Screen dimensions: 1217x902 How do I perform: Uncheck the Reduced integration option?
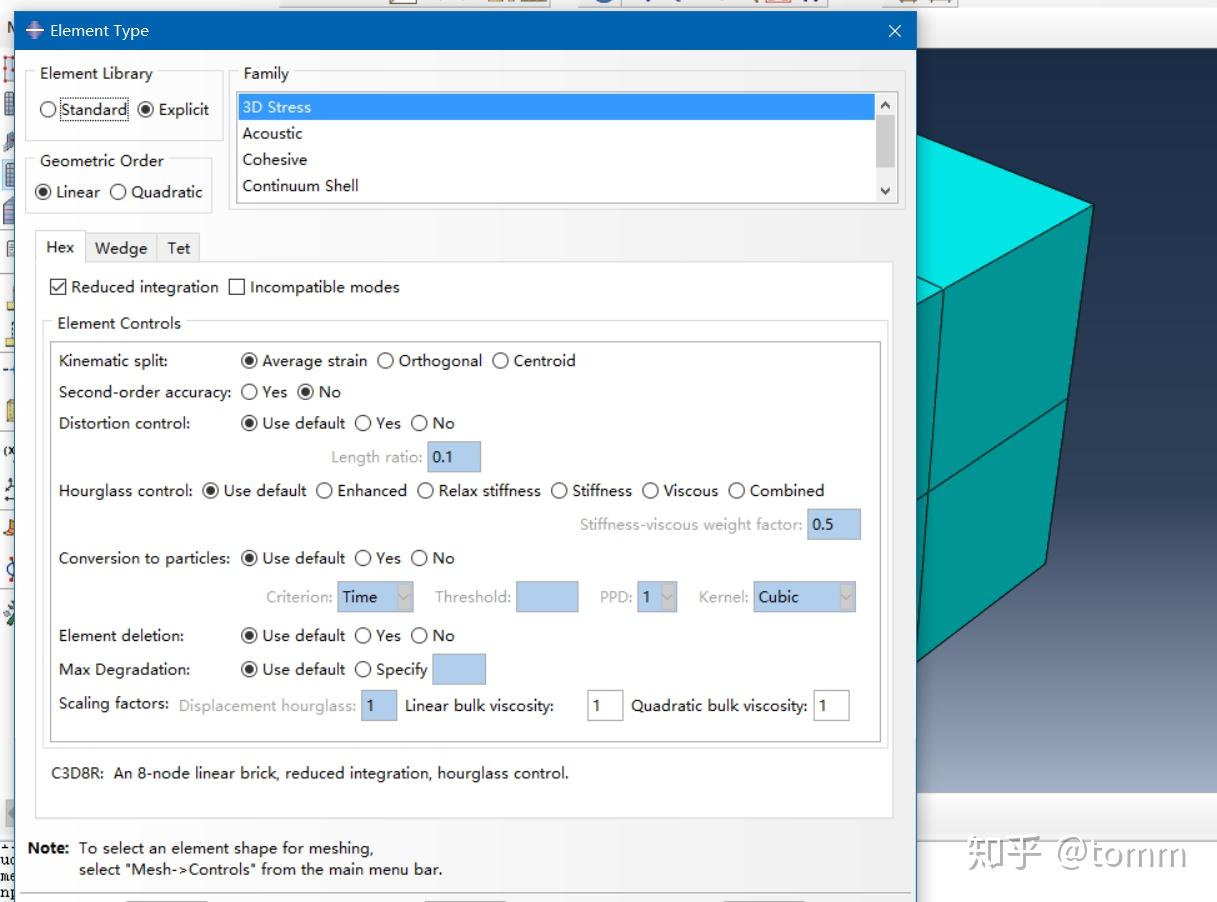[58, 287]
